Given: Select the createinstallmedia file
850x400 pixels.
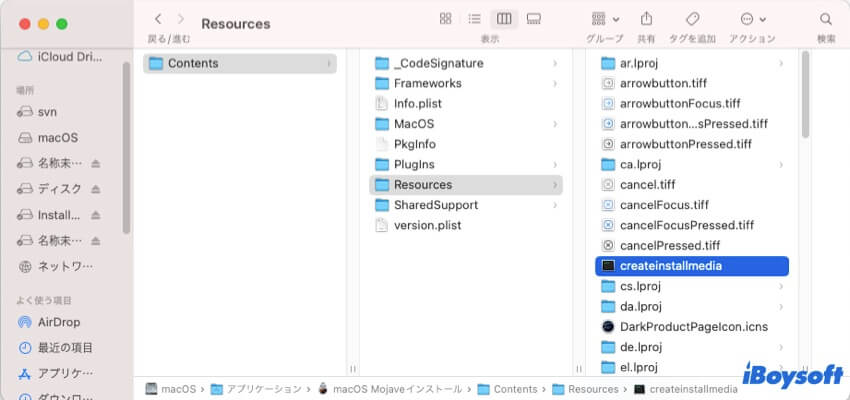Looking at the screenshot, I should pyautogui.click(x=670, y=266).
